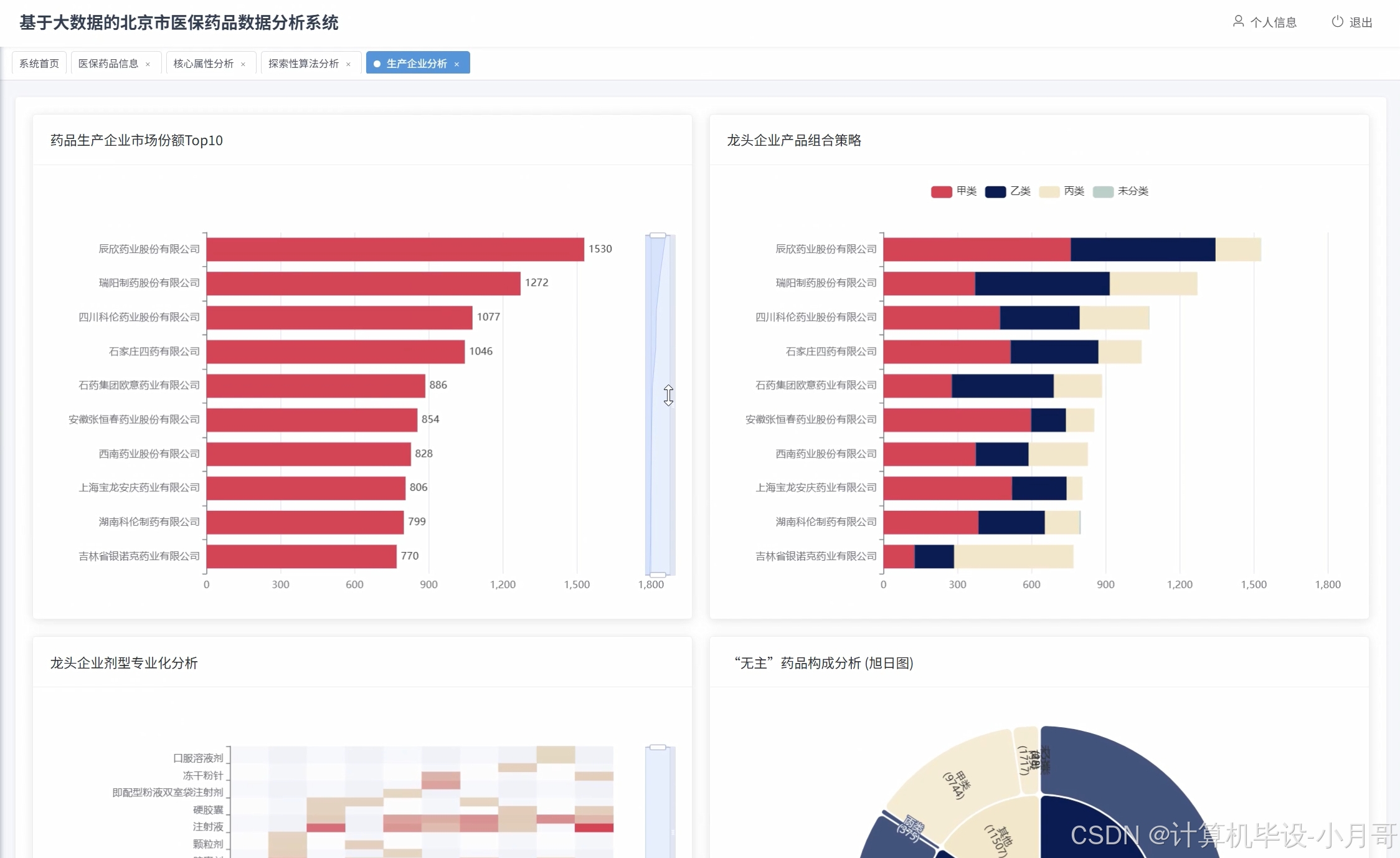Click the 安徽张恒春药业 bar valued 854

pos(312,420)
